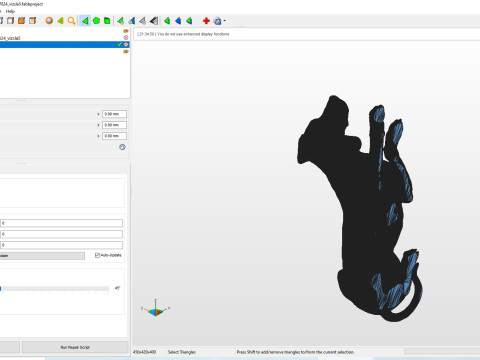Select the orange solid cube view icon

click(22, 21)
